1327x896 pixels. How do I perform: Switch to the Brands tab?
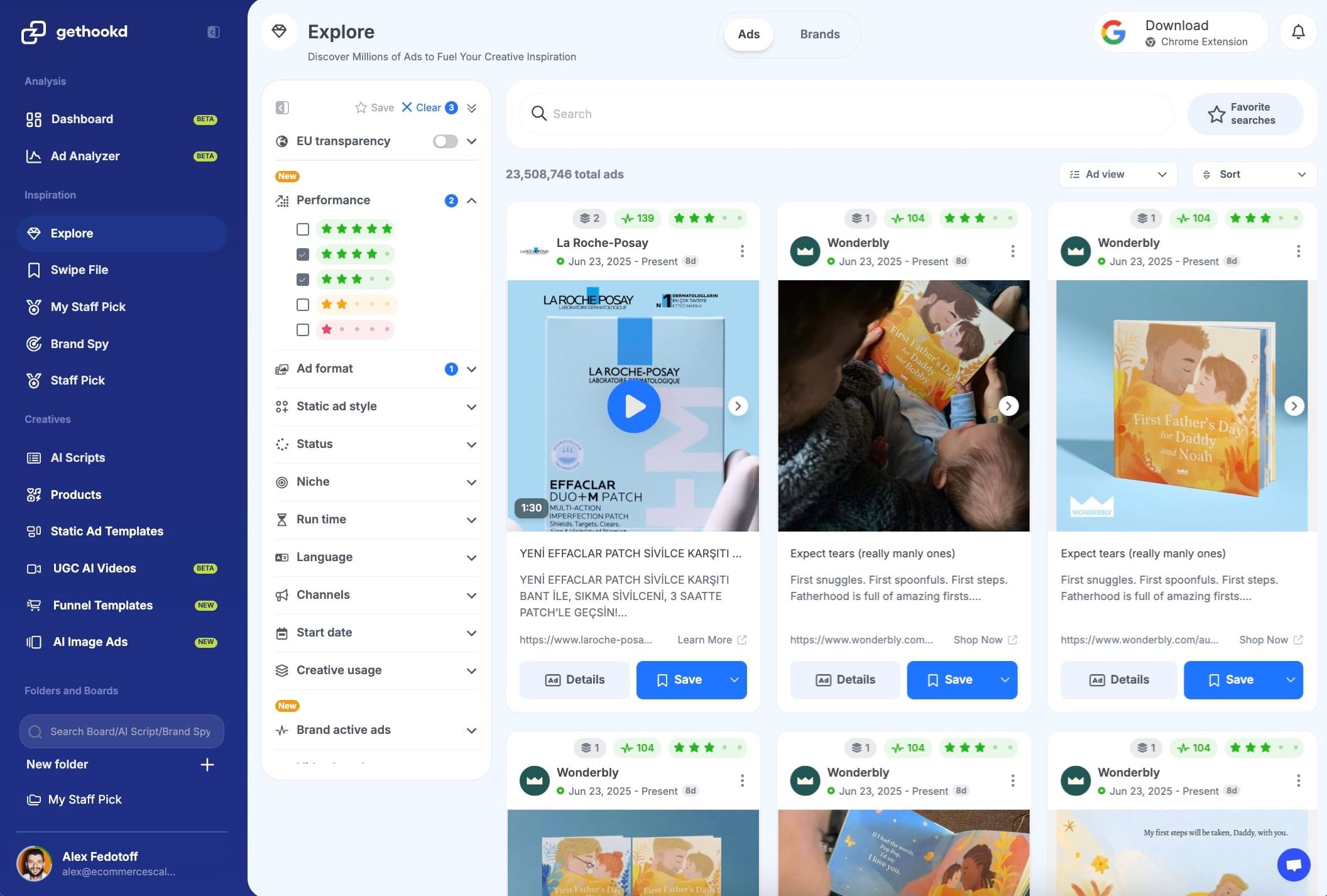click(x=819, y=34)
